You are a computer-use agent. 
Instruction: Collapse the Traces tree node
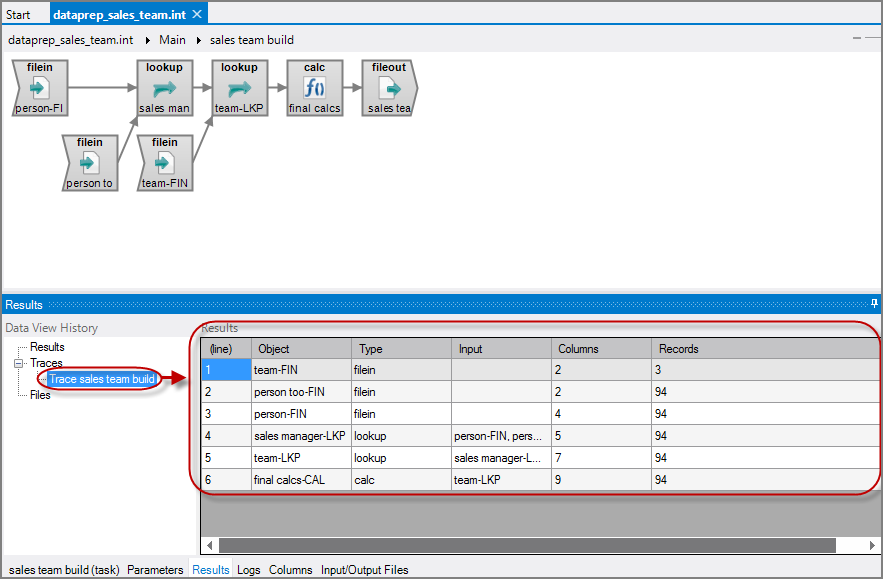(18, 363)
